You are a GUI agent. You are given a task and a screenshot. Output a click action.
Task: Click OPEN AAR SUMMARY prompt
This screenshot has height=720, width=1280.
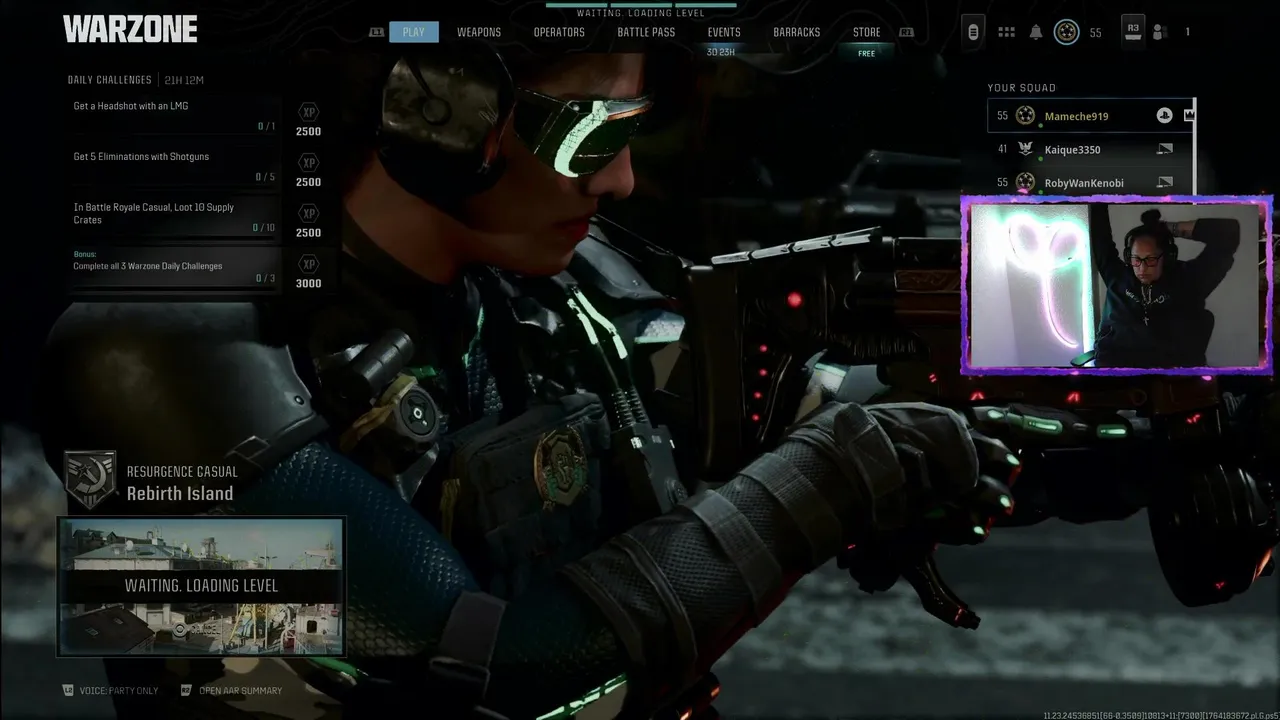tap(231, 690)
